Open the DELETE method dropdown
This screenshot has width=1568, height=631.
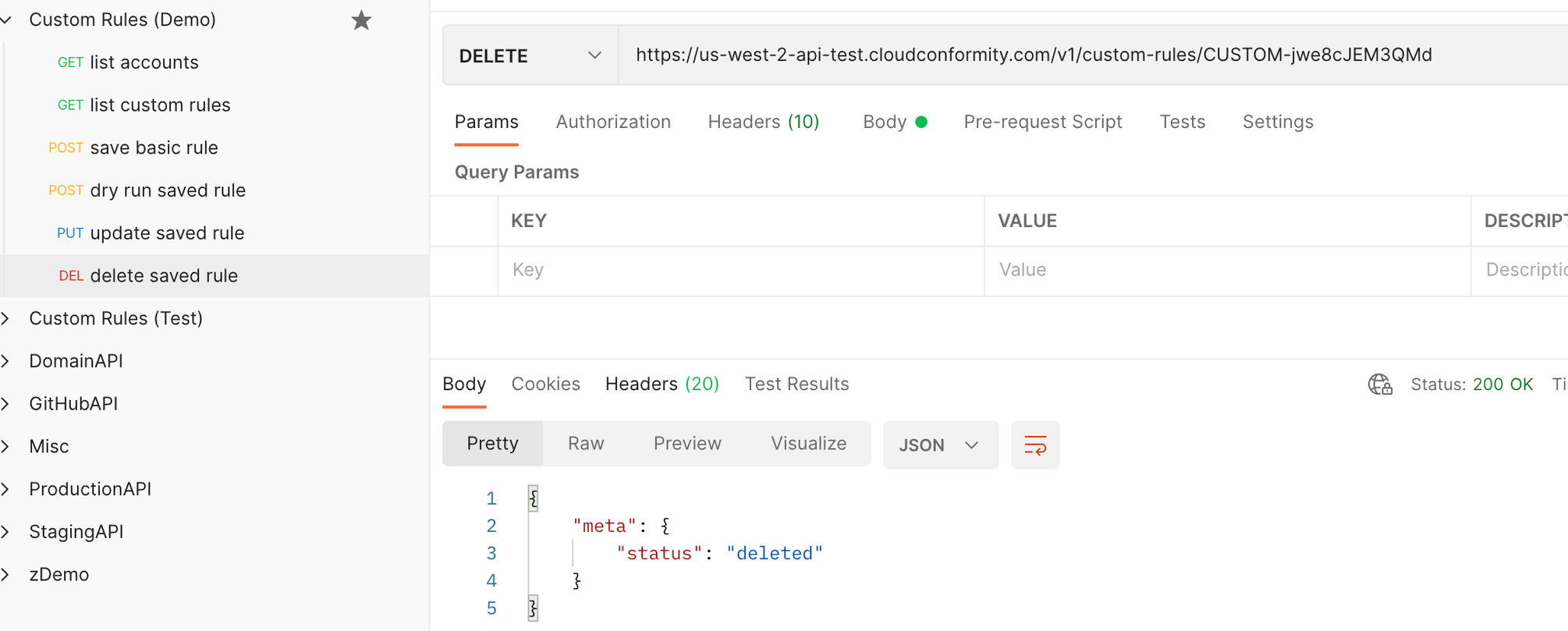pos(530,55)
